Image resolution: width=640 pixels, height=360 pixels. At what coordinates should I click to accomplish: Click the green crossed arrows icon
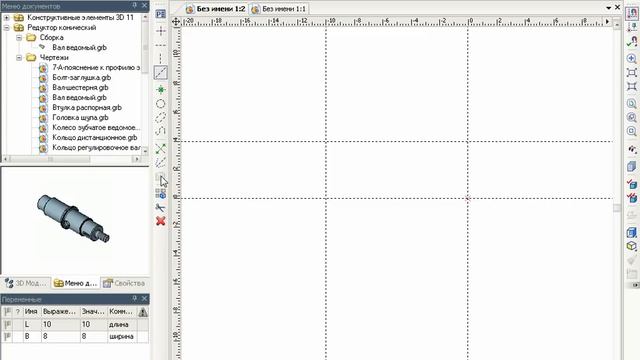[161, 149]
